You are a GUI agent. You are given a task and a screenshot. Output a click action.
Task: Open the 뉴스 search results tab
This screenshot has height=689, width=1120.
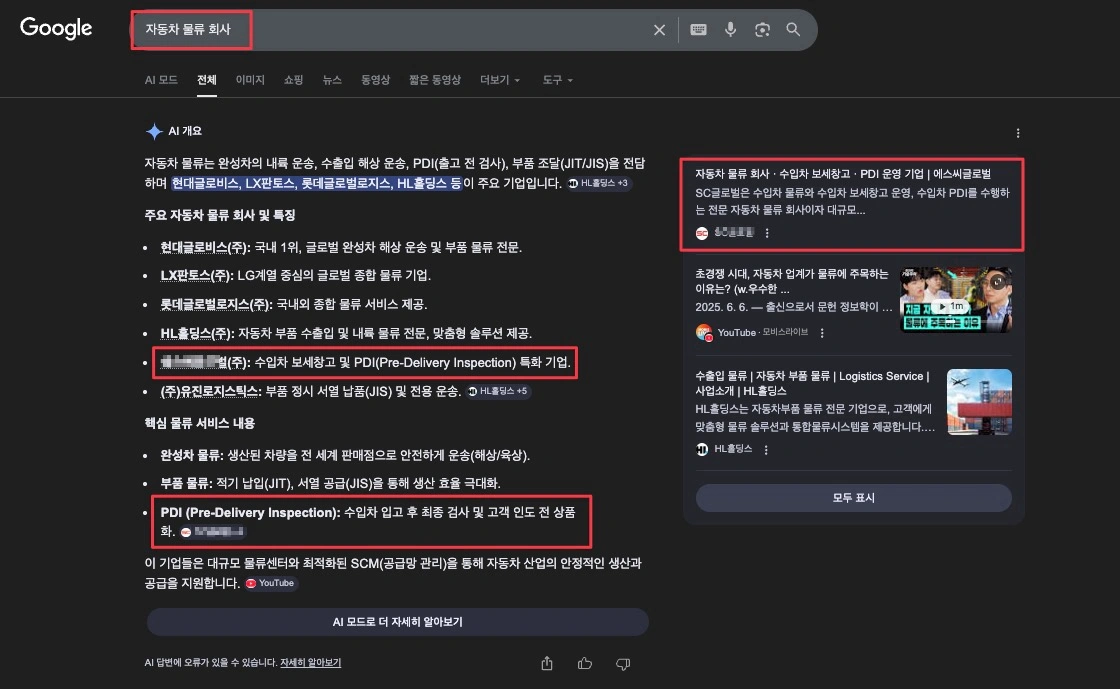tap(332, 81)
